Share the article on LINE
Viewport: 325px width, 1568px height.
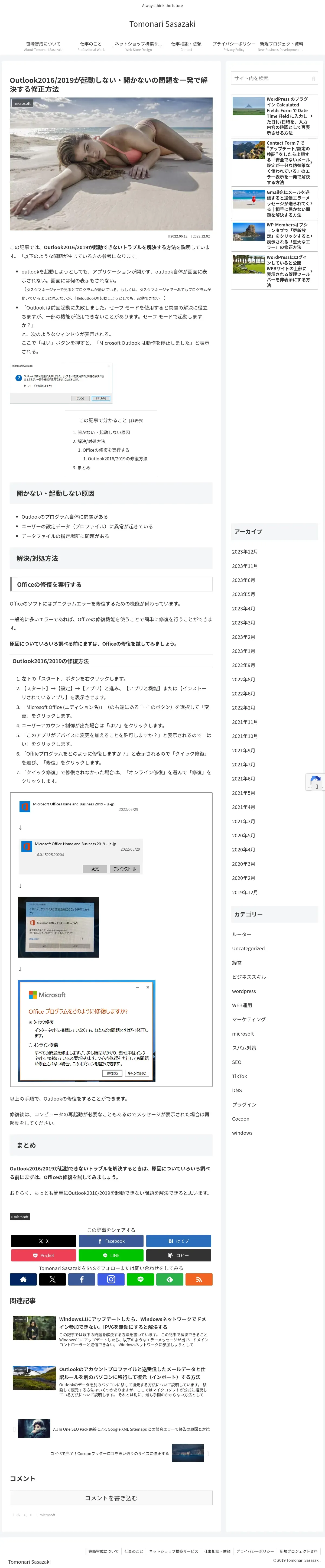coord(111,1255)
